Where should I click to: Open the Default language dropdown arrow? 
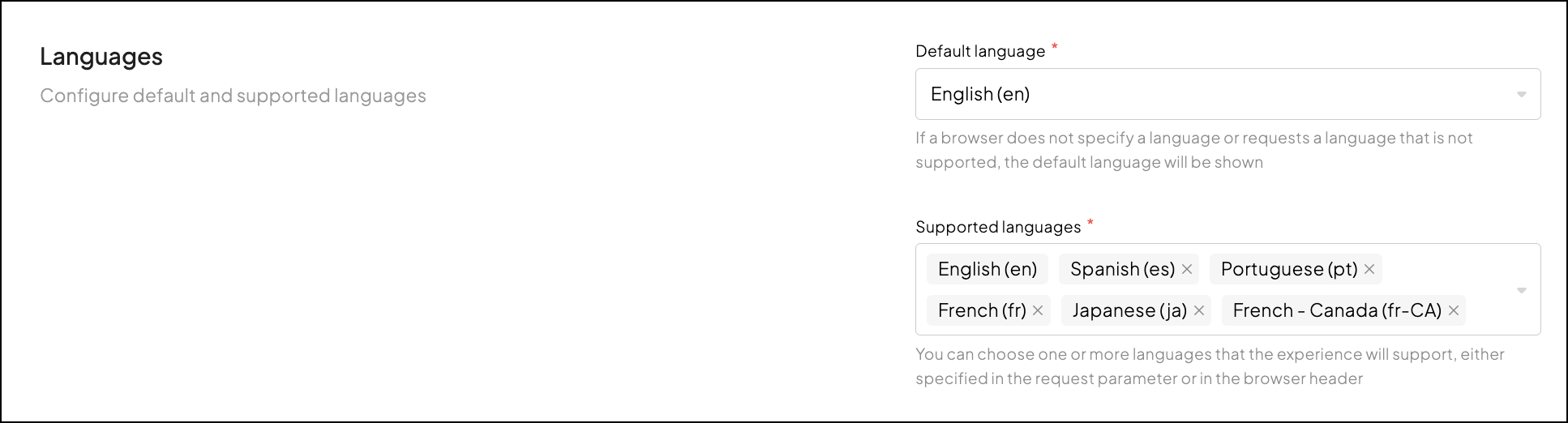point(1521,95)
